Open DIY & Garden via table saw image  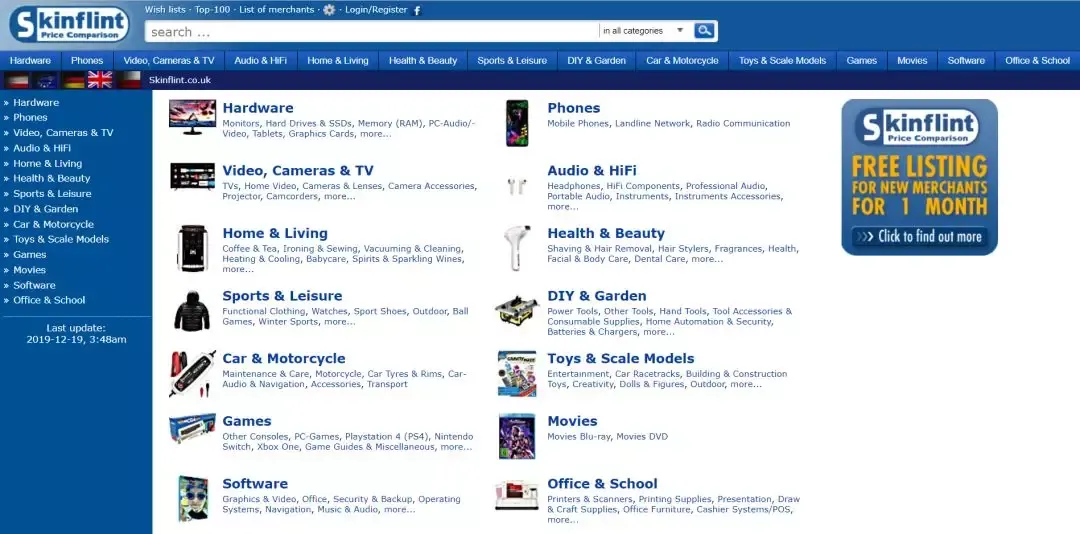517,311
